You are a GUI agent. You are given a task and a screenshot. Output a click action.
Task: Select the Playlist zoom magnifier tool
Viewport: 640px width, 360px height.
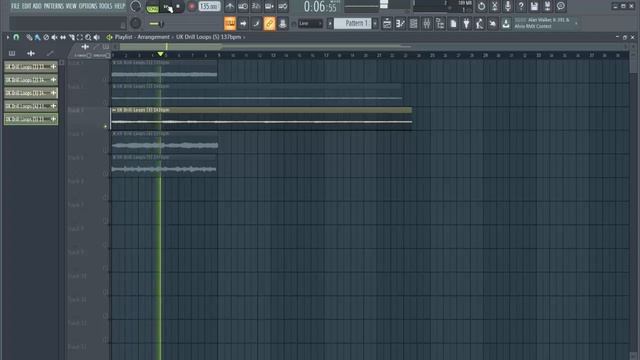tap(88, 37)
